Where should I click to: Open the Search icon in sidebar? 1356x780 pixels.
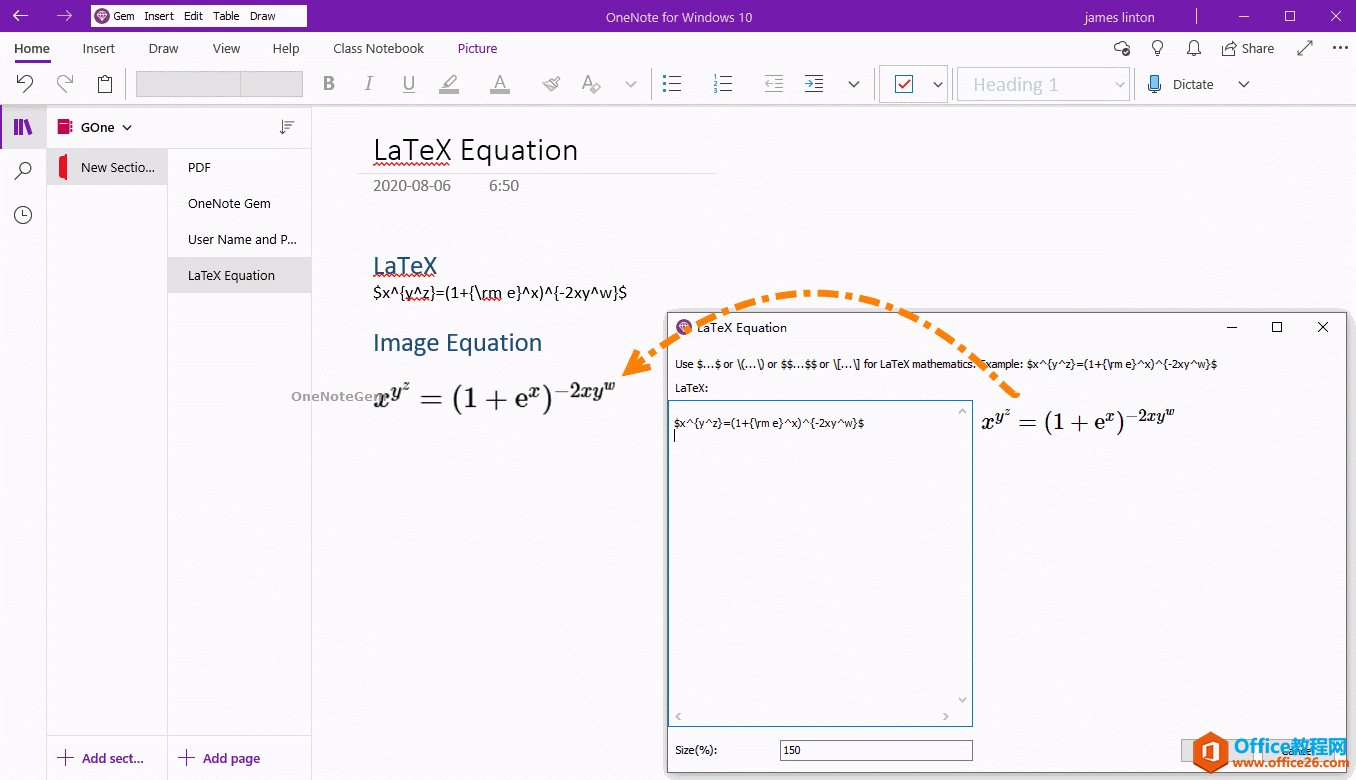point(23,171)
